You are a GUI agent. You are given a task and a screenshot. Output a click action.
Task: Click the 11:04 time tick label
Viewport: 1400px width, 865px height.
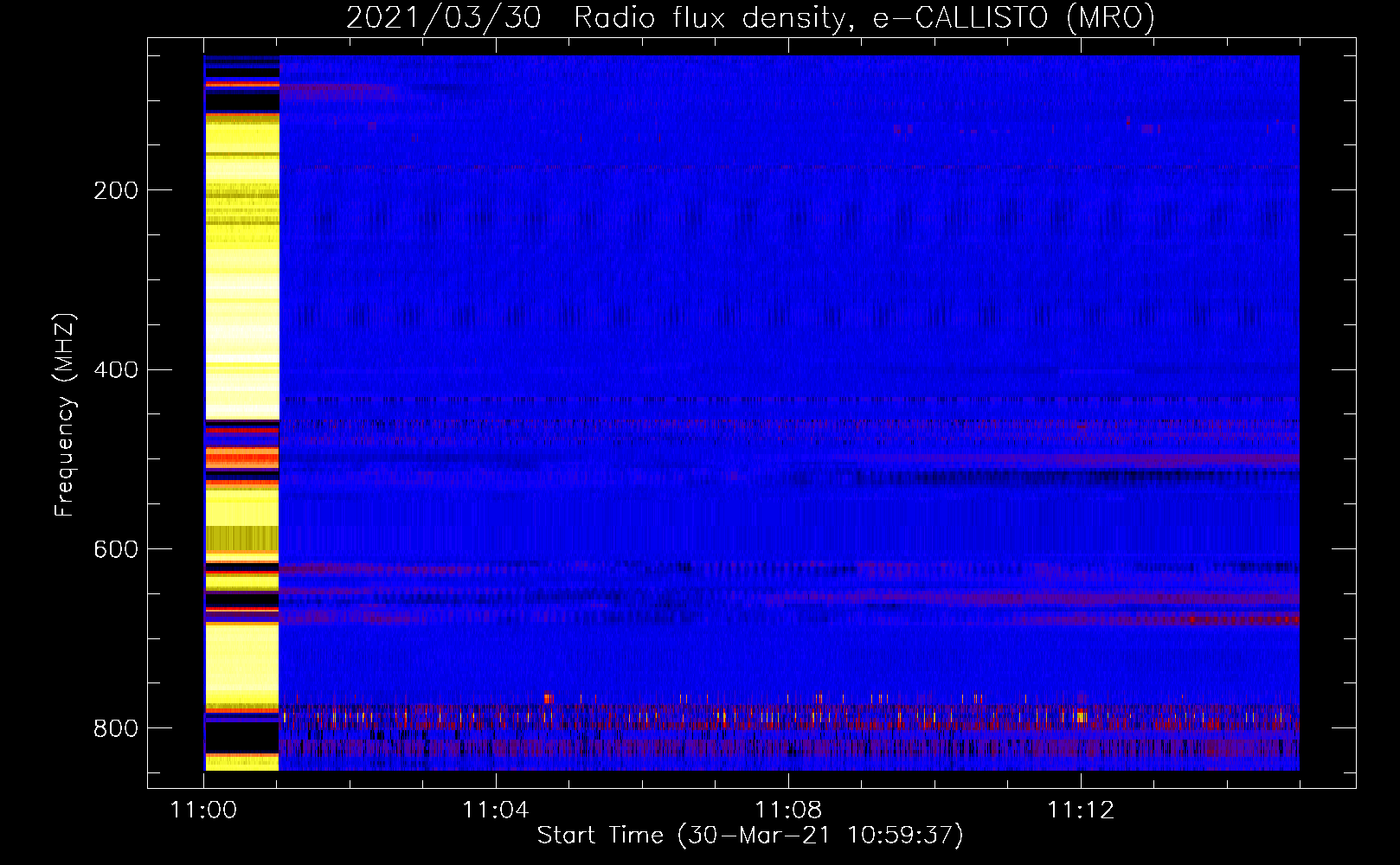(496, 811)
